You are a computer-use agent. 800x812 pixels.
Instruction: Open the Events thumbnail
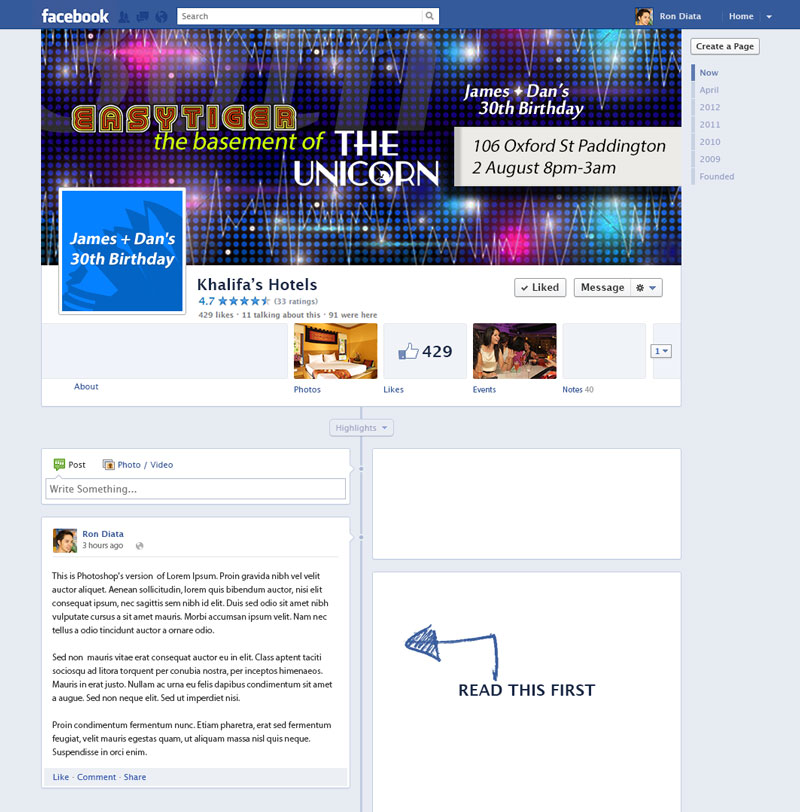(515, 351)
